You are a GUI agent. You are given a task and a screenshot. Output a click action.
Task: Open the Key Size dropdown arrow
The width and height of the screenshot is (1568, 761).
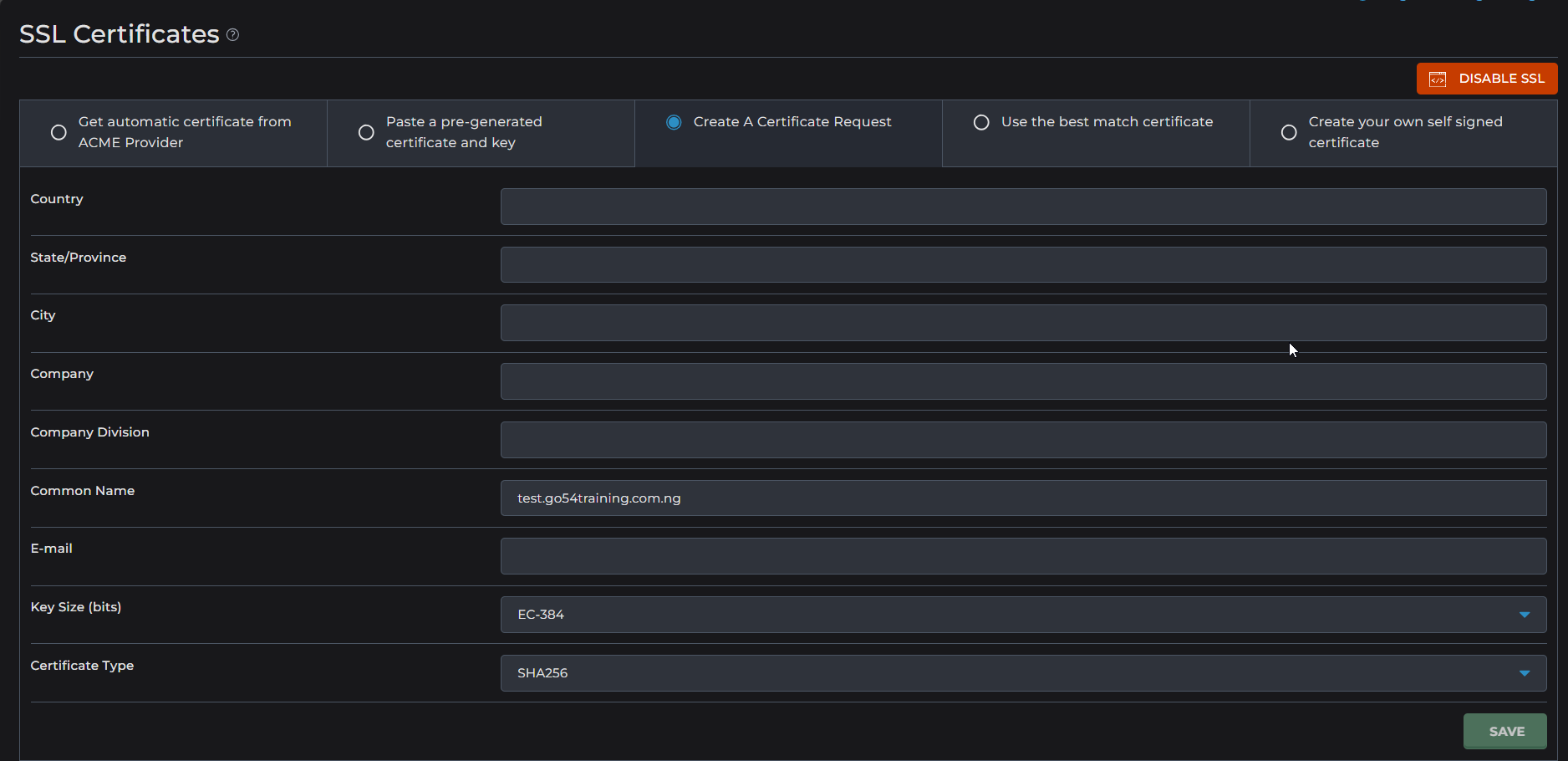click(x=1524, y=615)
